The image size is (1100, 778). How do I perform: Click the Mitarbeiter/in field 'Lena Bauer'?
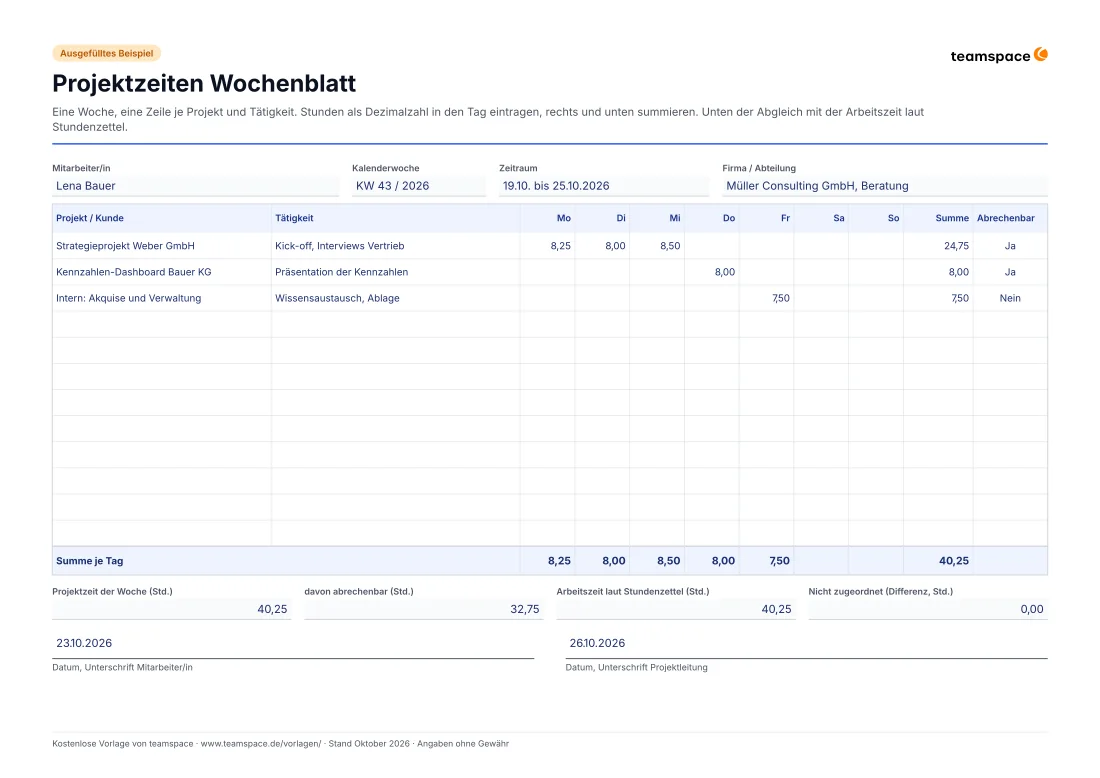pyautogui.click(x=195, y=186)
